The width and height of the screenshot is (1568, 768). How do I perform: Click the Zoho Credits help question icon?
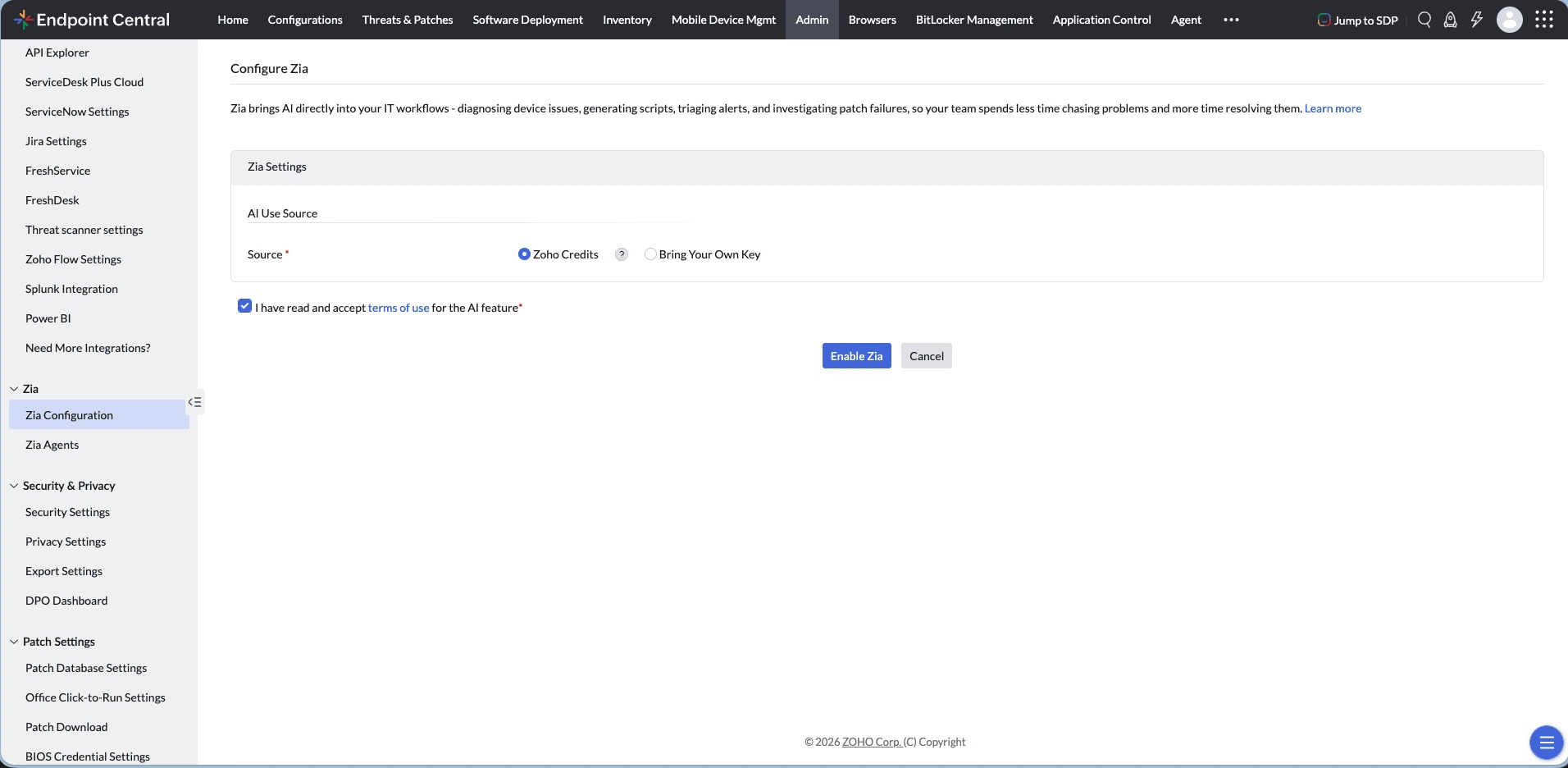622,254
